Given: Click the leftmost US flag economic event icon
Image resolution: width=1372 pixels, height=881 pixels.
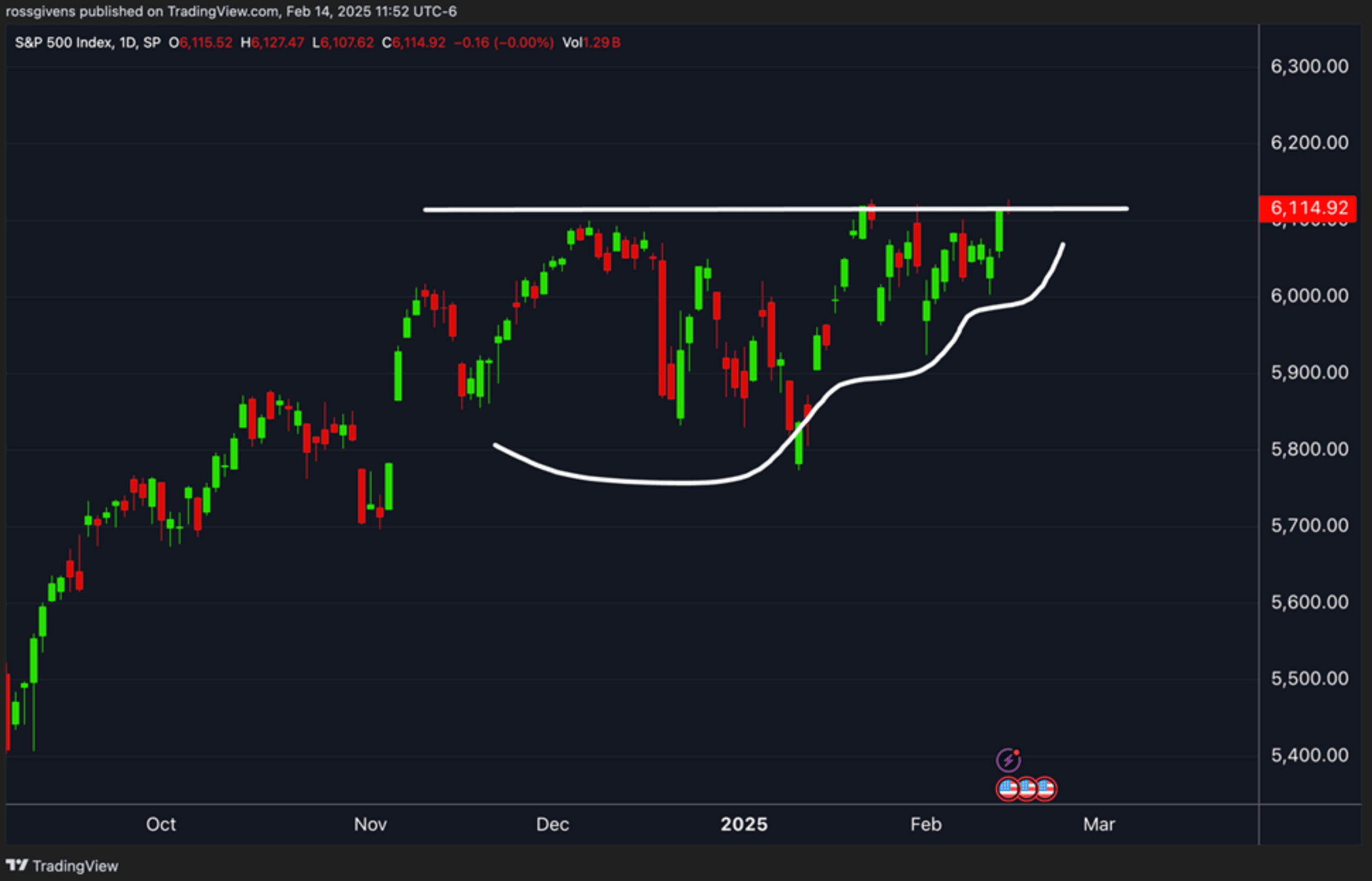Looking at the screenshot, I should coord(1008,789).
